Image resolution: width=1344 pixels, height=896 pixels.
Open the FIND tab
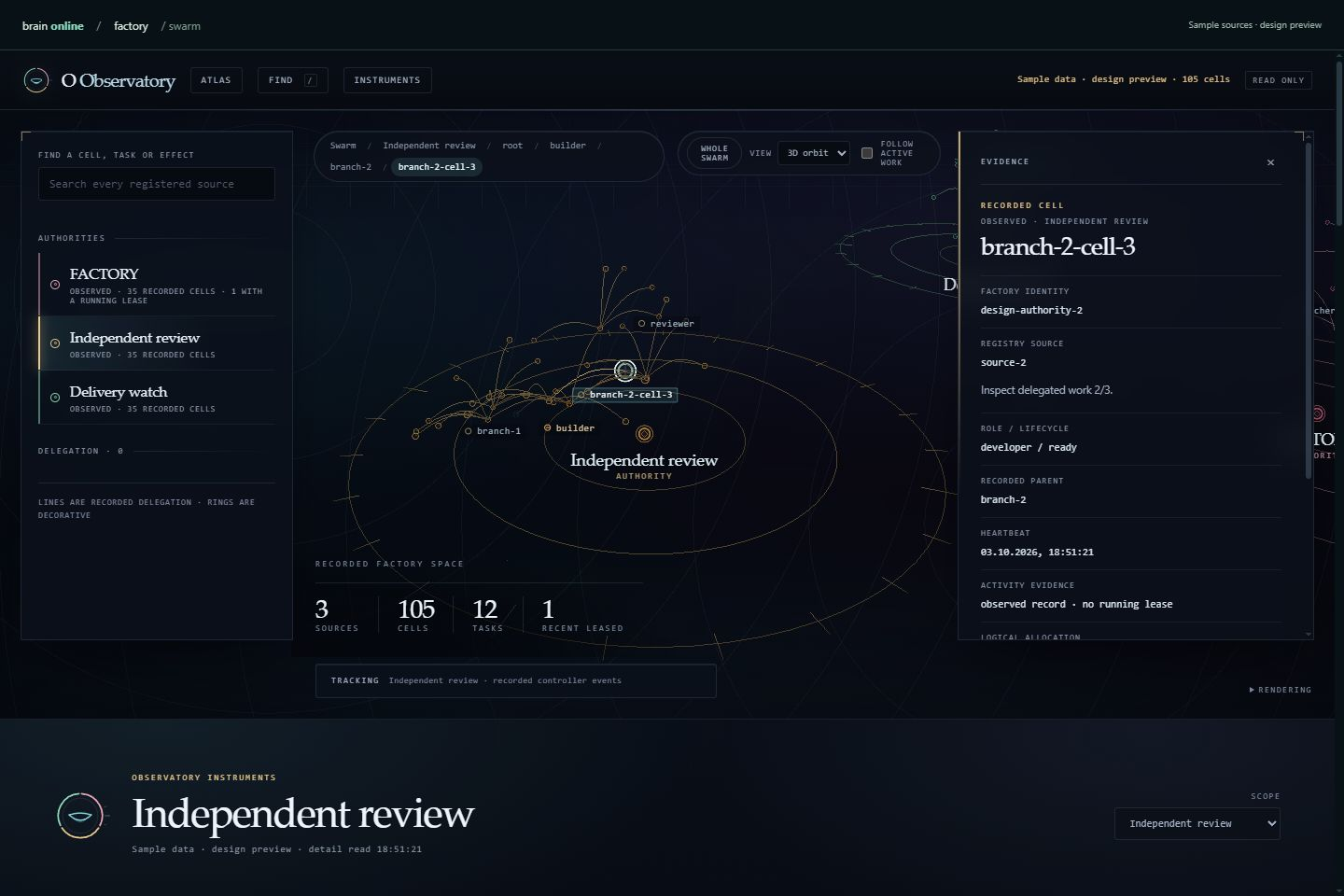coord(293,80)
